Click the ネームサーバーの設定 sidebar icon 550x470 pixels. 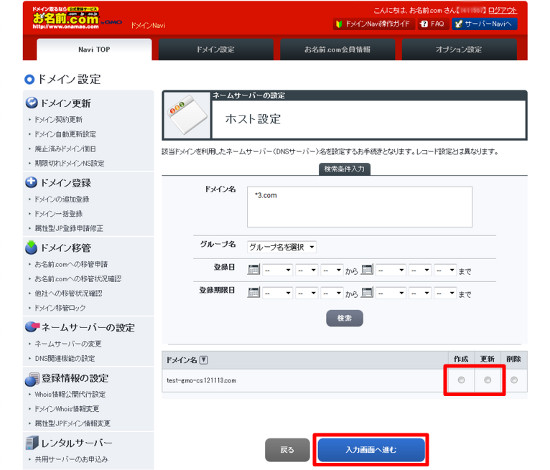coord(32,327)
